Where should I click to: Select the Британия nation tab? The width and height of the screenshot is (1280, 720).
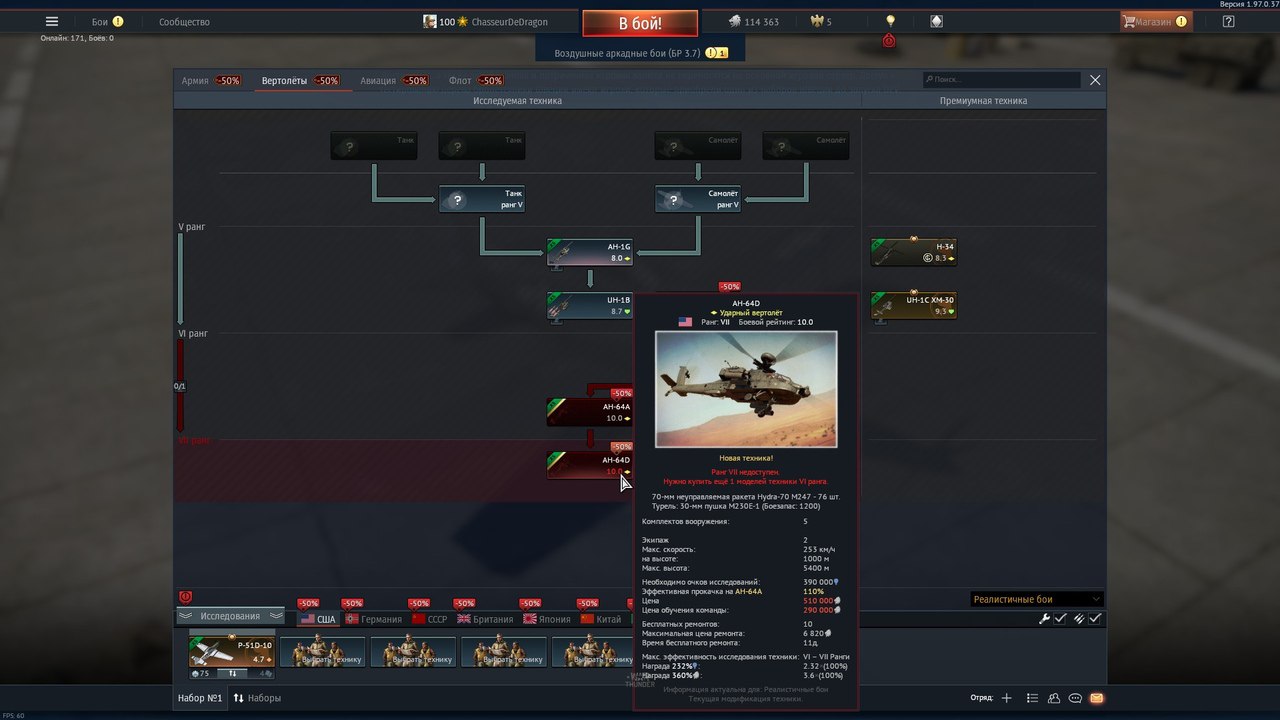click(486, 619)
